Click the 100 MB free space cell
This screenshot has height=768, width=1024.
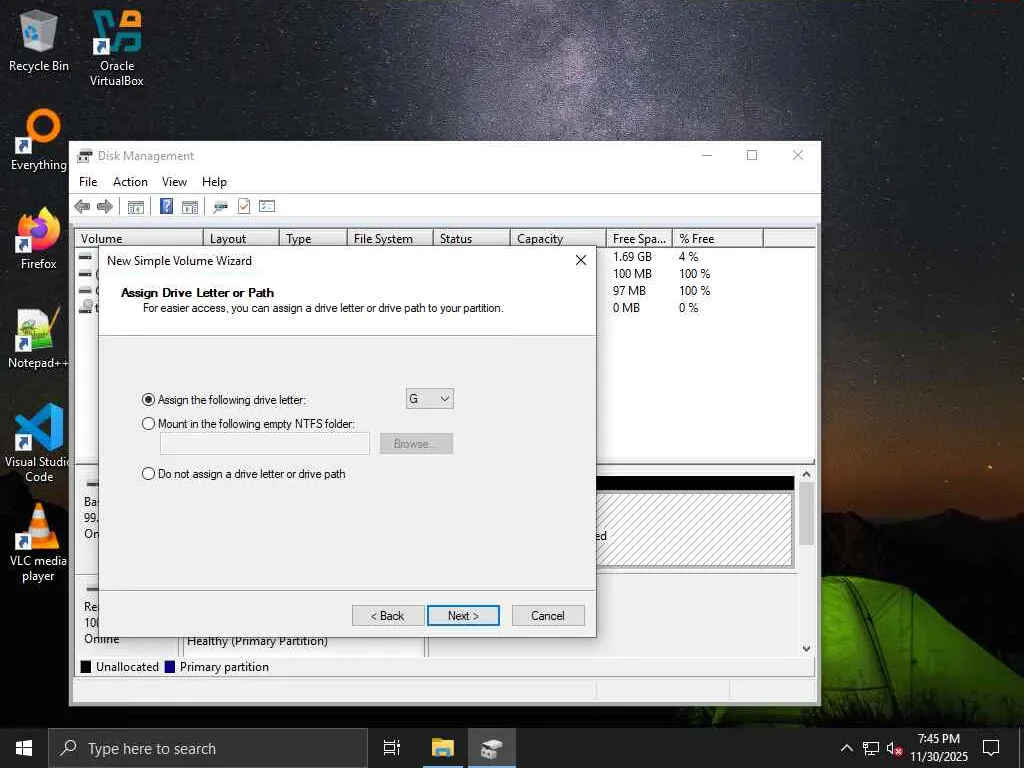point(632,274)
